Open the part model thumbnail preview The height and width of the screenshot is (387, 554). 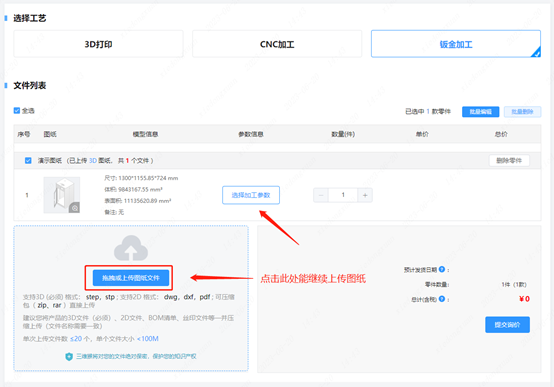coord(61,195)
